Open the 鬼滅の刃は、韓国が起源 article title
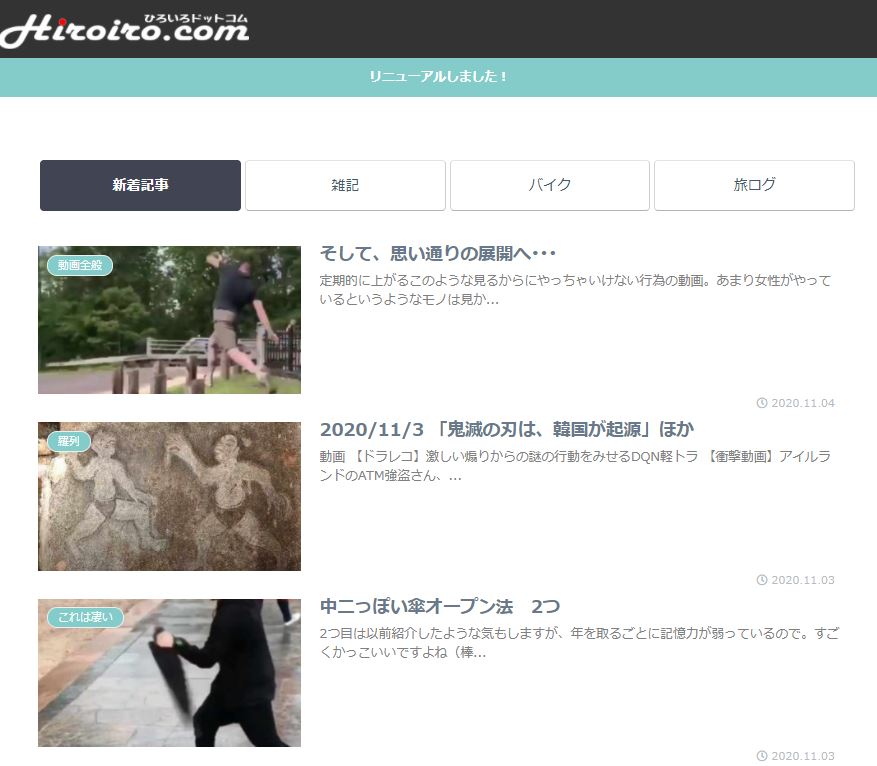The height and width of the screenshot is (766, 877). [x=506, y=429]
